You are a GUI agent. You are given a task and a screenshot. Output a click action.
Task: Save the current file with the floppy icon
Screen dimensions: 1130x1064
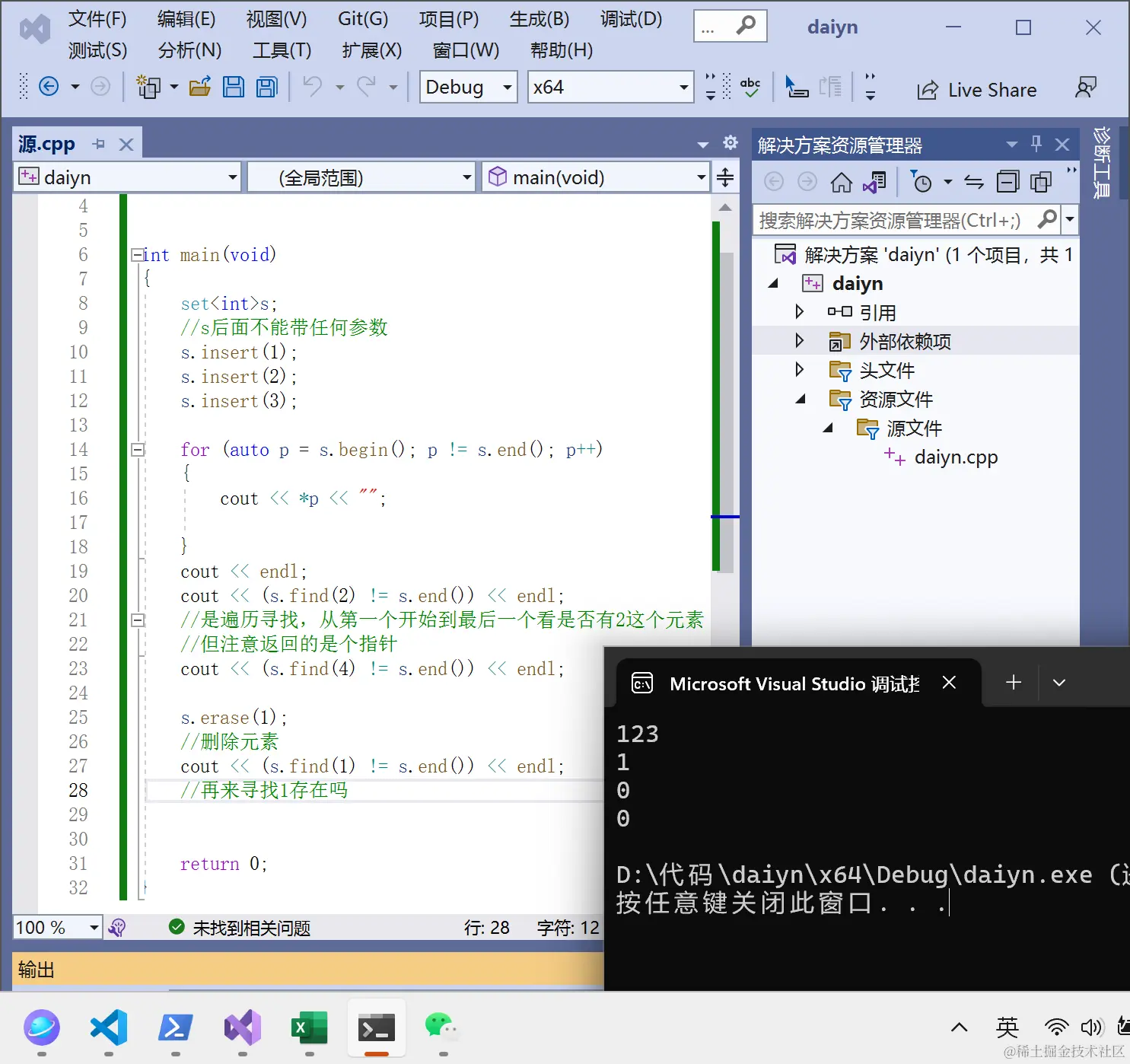[234, 87]
